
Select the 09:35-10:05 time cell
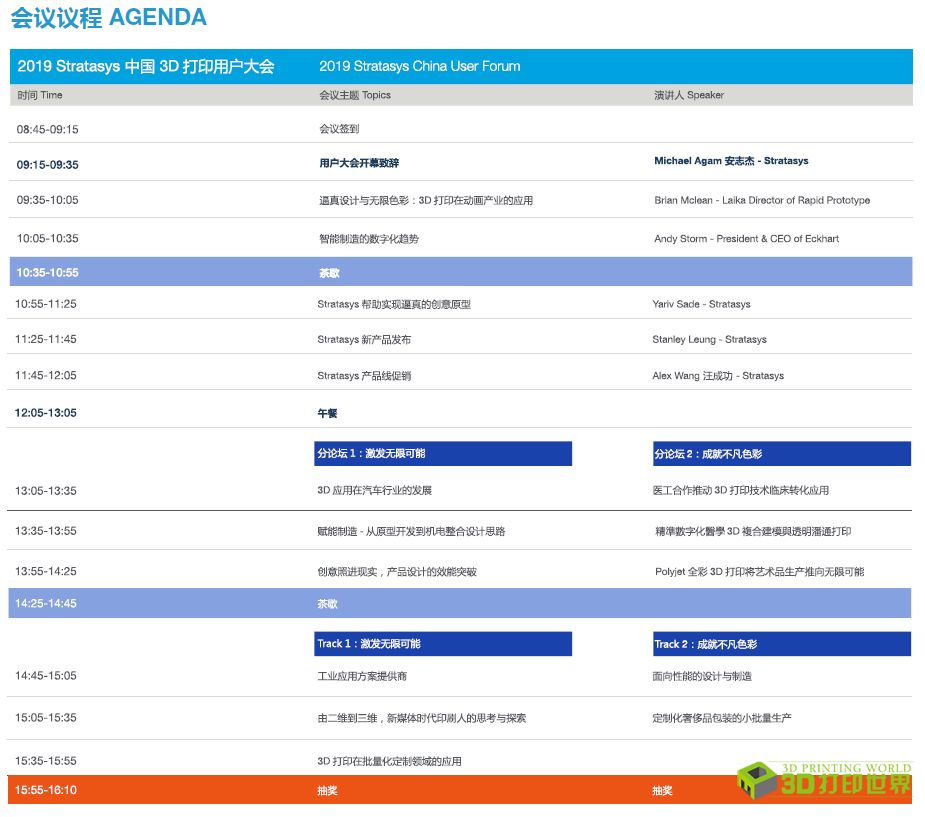click(47, 200)
